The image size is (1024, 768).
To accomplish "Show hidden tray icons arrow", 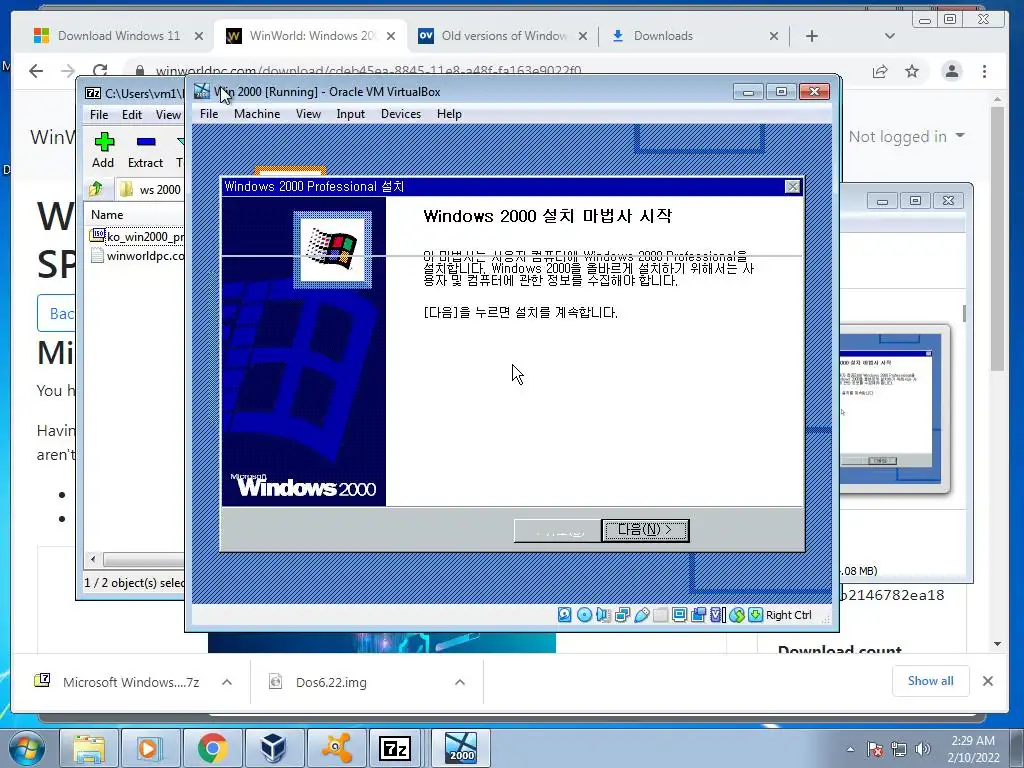I will pos(850,749).
